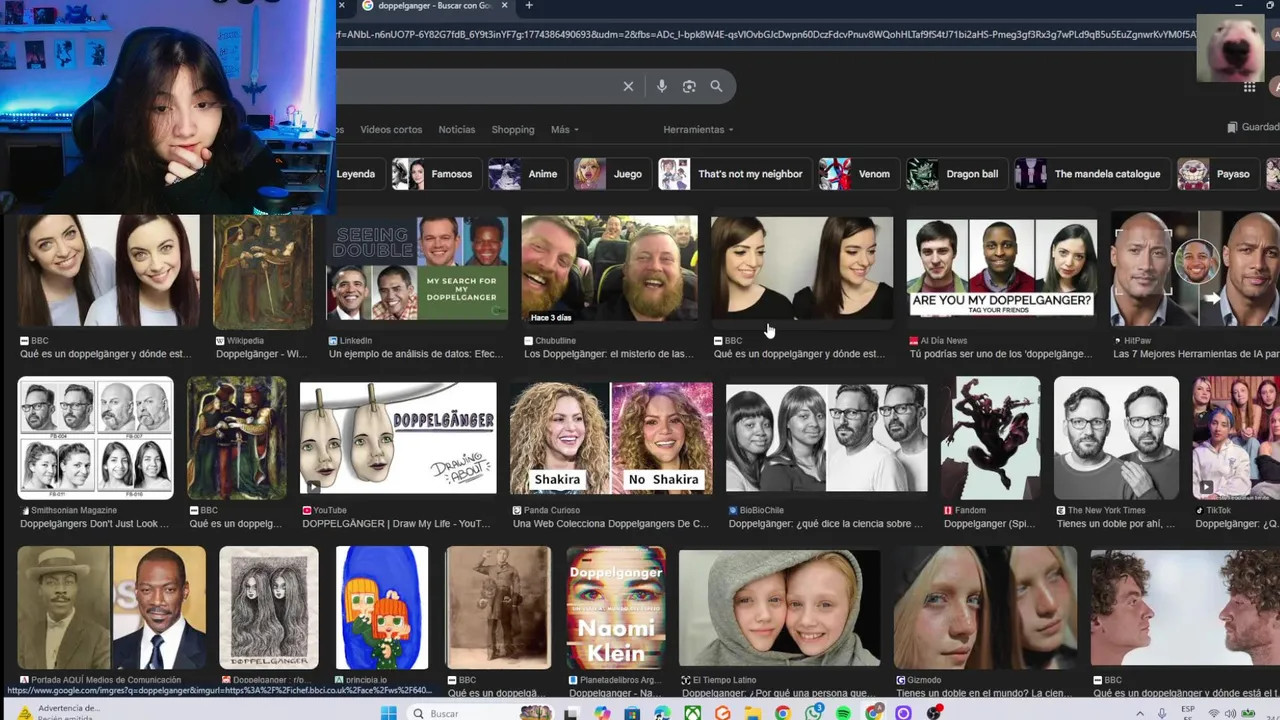1280x720 pixels.
Task: Switch to the Noticias tab
Action: 457,130
